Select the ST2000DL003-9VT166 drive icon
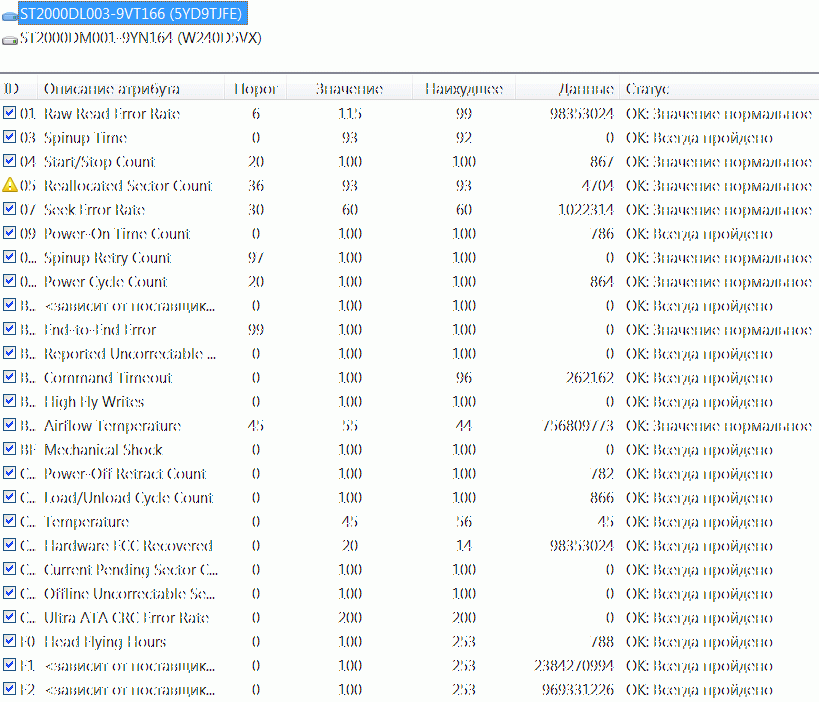This screenshot has height=702, width=819. pos(10,17)
